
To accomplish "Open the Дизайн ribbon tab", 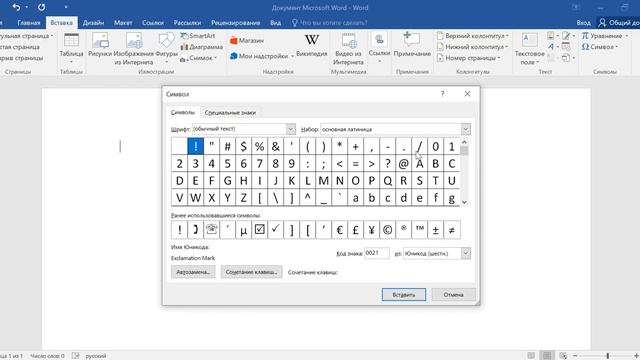I will [x=93, y=23].
